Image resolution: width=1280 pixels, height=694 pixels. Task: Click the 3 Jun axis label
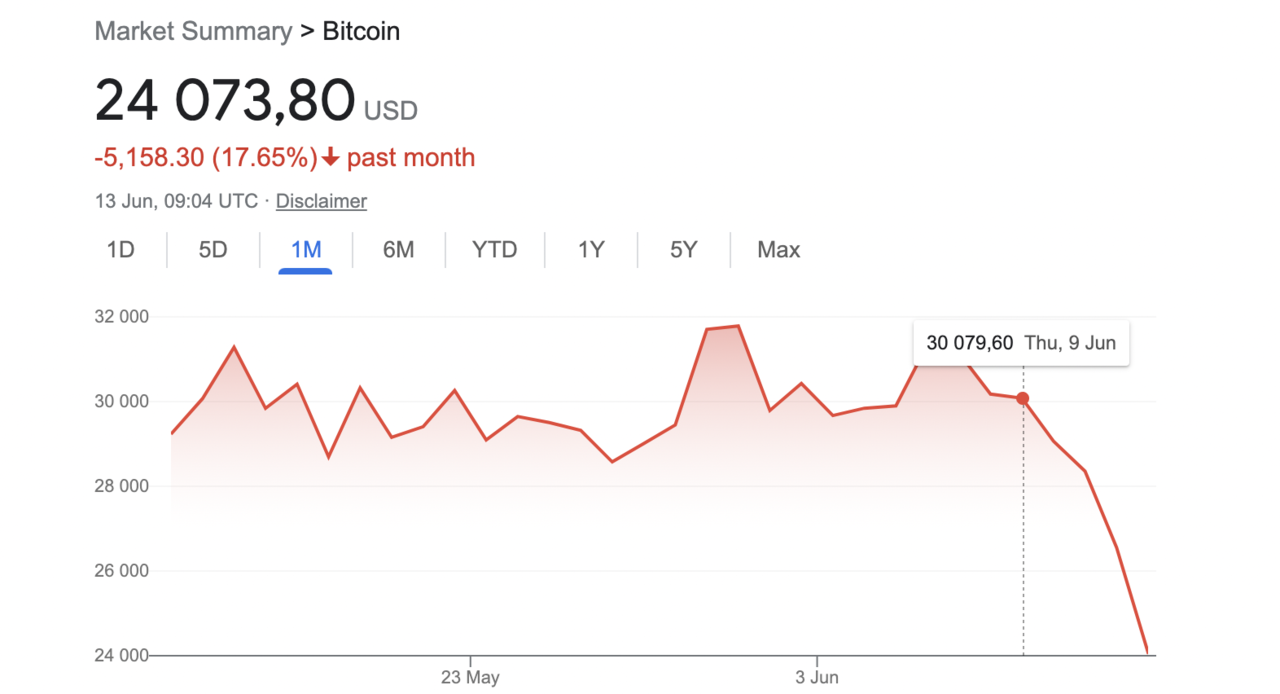[816, 678]
